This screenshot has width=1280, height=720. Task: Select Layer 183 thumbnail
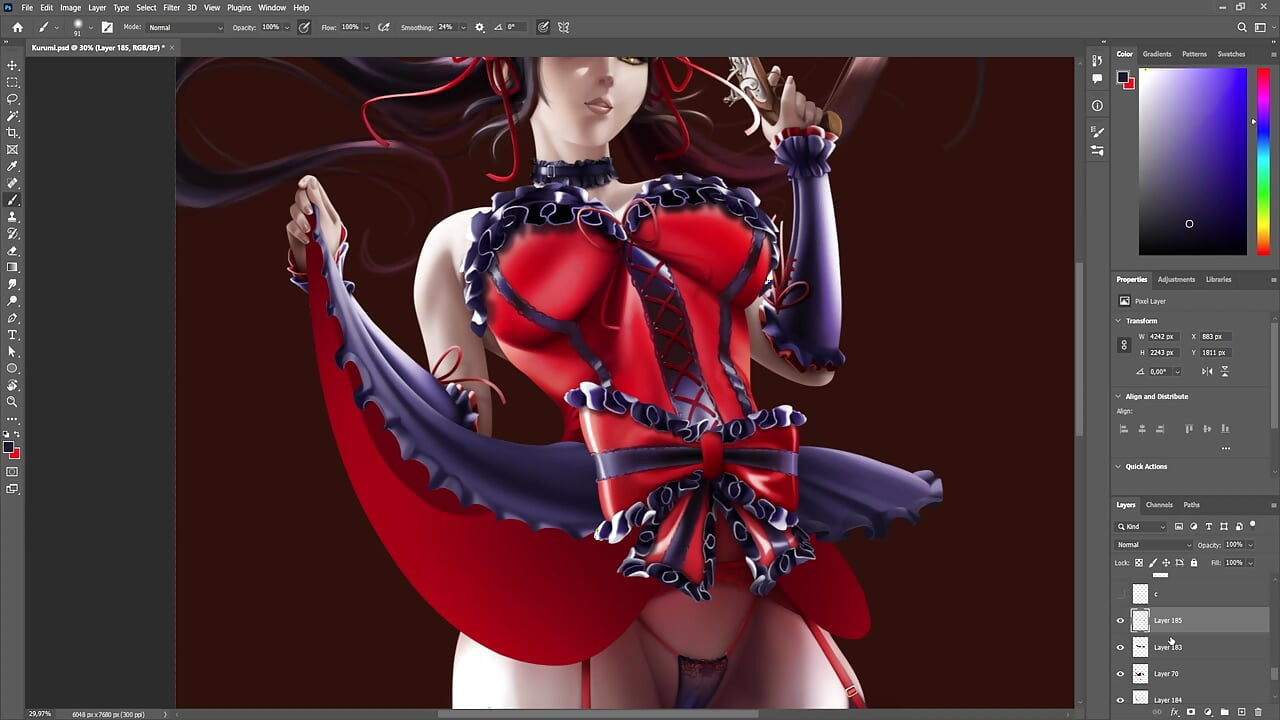(x=1140, y=647)
